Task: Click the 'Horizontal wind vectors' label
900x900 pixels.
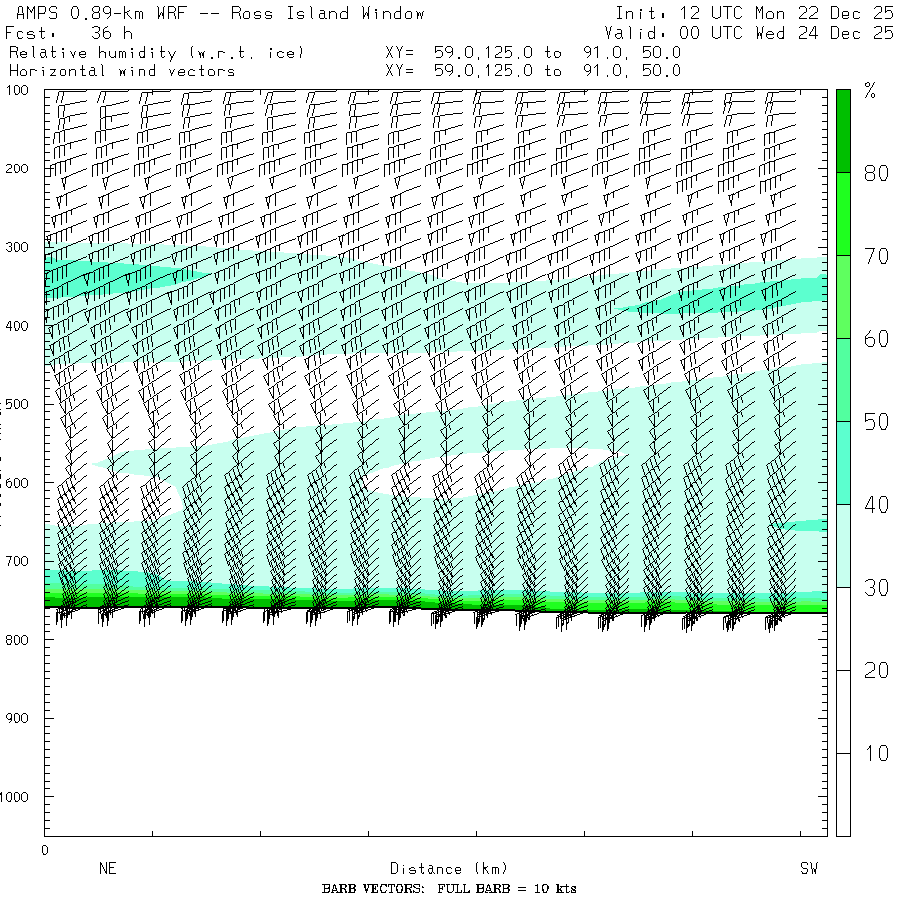Action: [x=122, y=71]
